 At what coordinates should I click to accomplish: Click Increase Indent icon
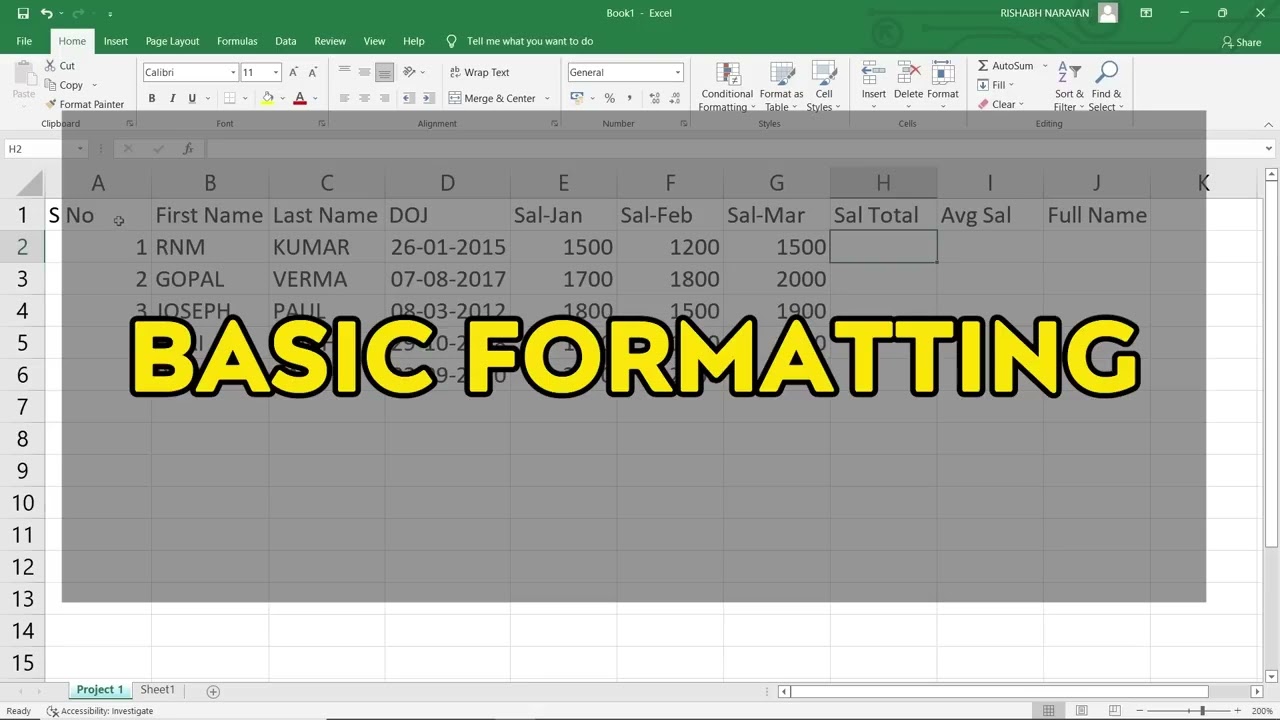click(x=429, y=98)
